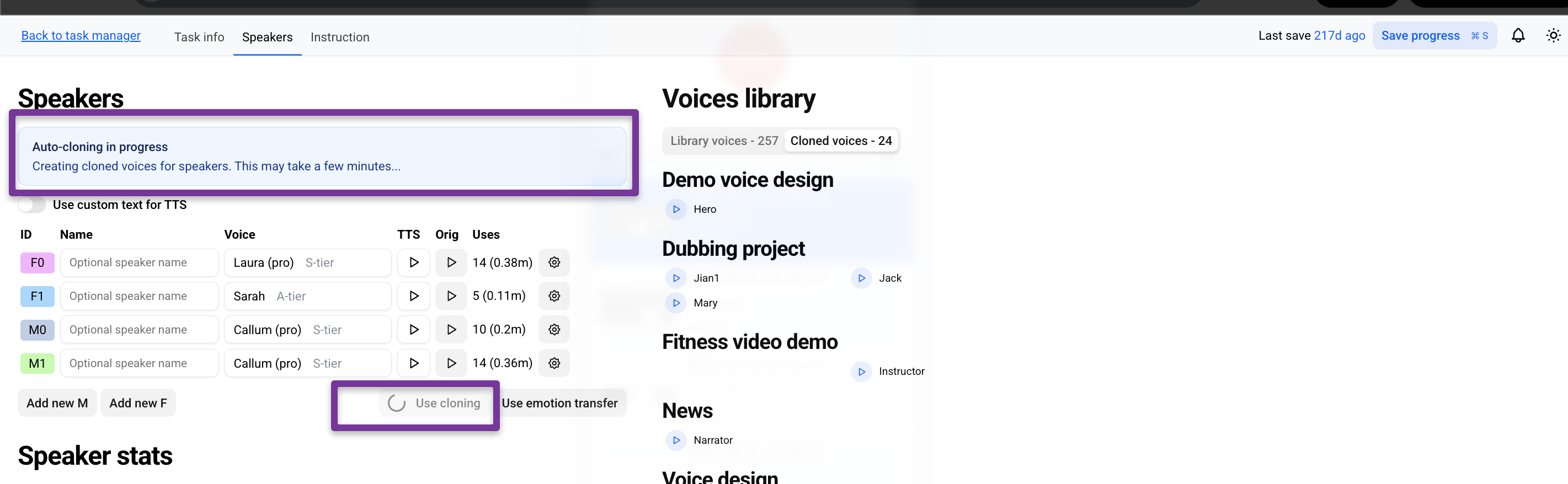Screen dimensions: 1568x484
Task: Open settings gear for speaker M1
Action: (x=554, y=363)
